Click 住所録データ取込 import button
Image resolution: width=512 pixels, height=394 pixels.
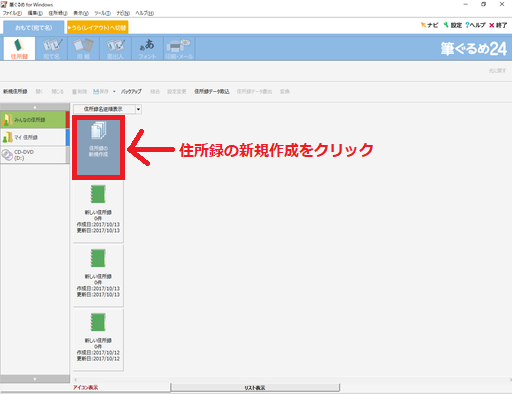[x=212, y=91]
